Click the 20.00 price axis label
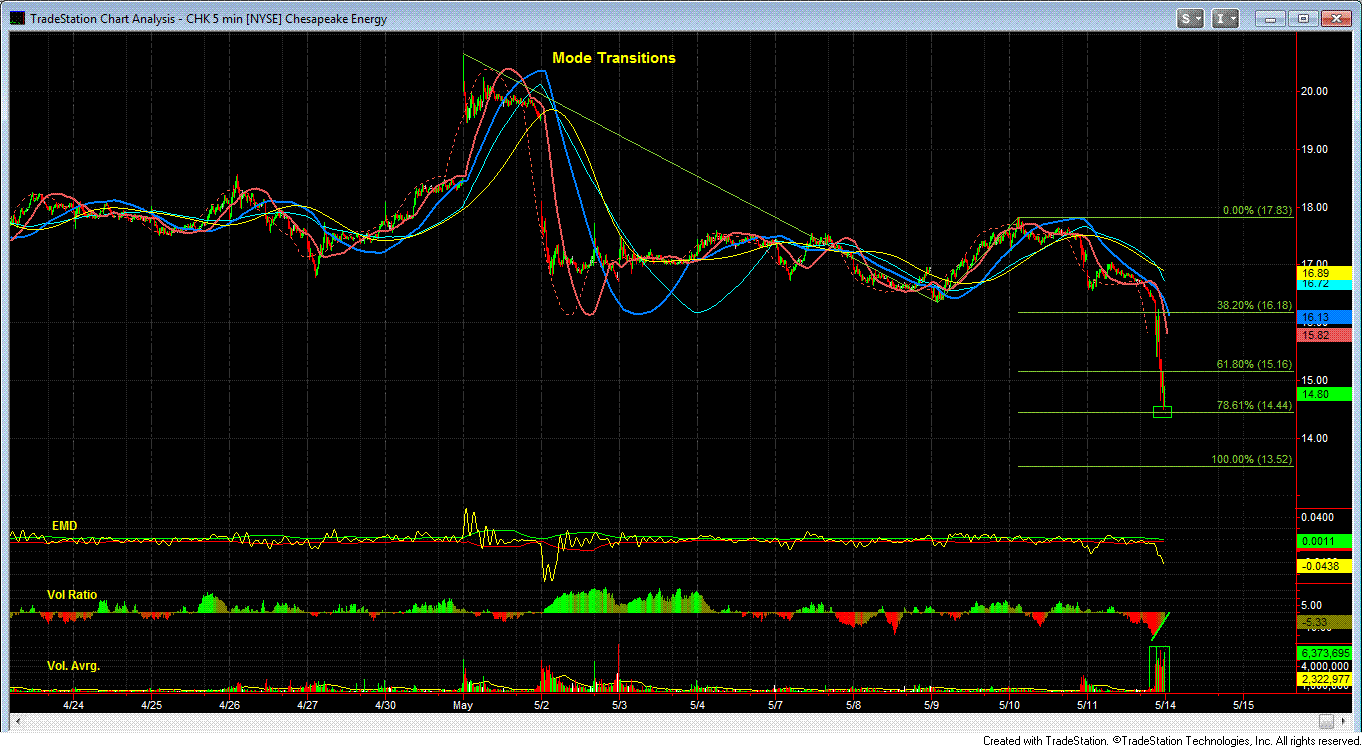 1313,91
